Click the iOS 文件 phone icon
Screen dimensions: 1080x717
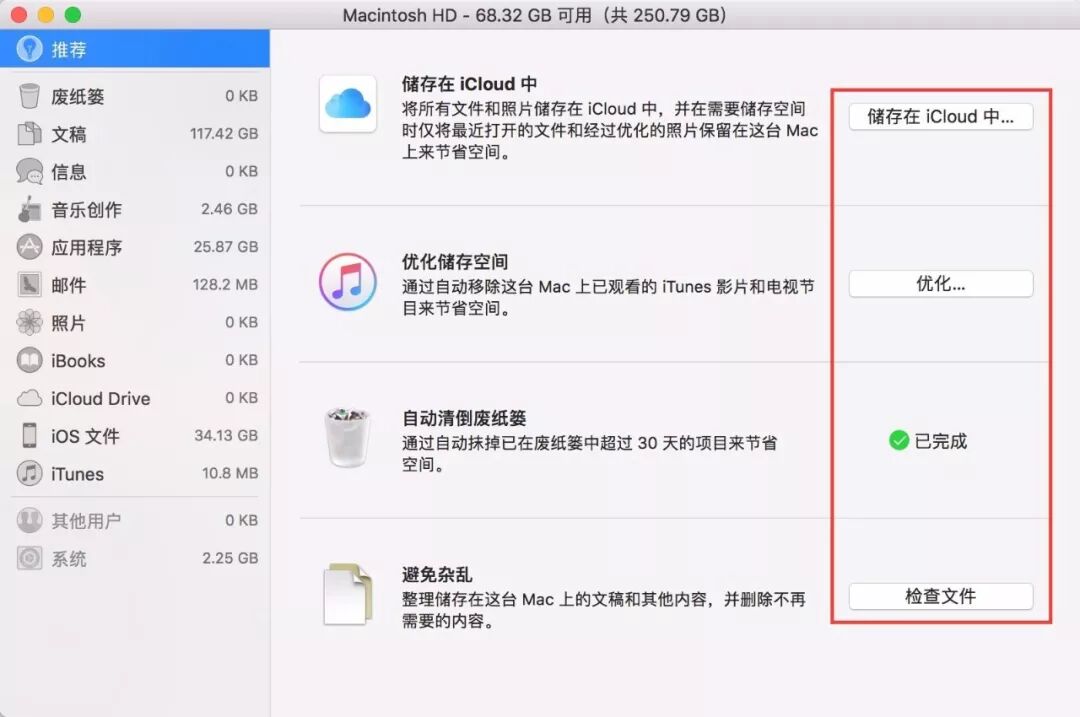point(29,436)
